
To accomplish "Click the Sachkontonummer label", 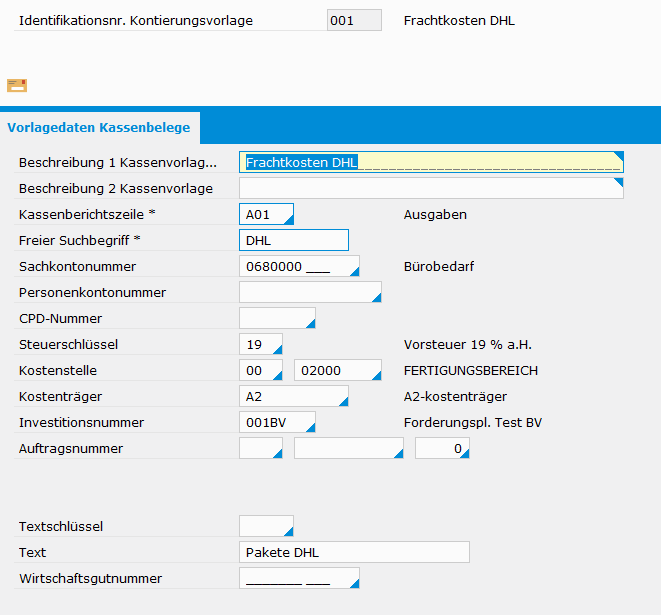I will [78, 266].
